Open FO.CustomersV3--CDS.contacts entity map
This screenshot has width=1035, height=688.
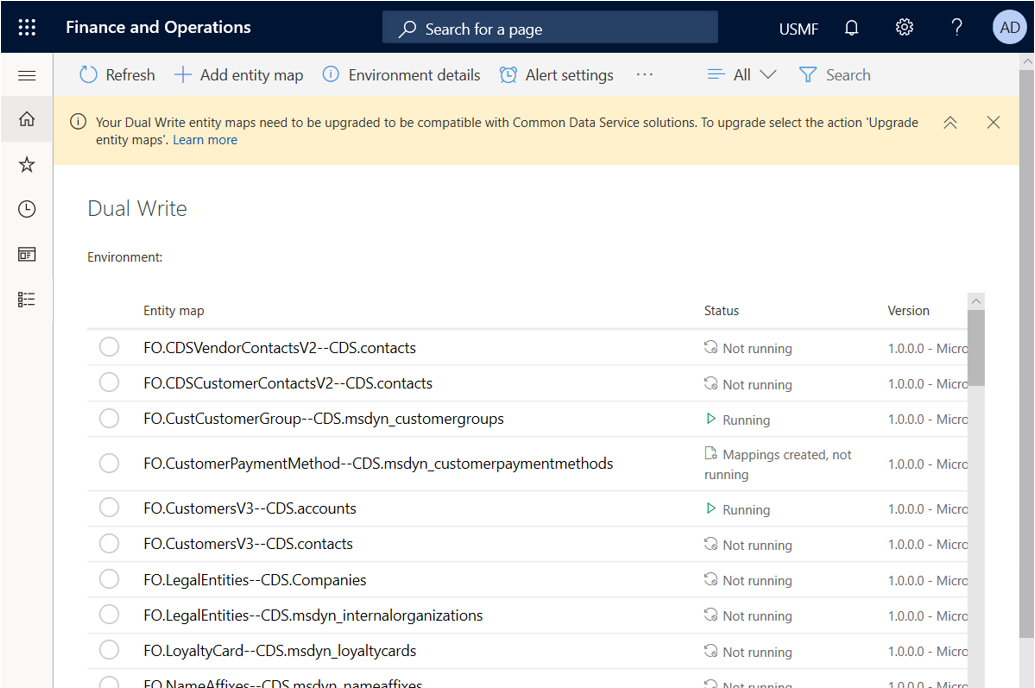pyautogui.click(x=248, y=544)
